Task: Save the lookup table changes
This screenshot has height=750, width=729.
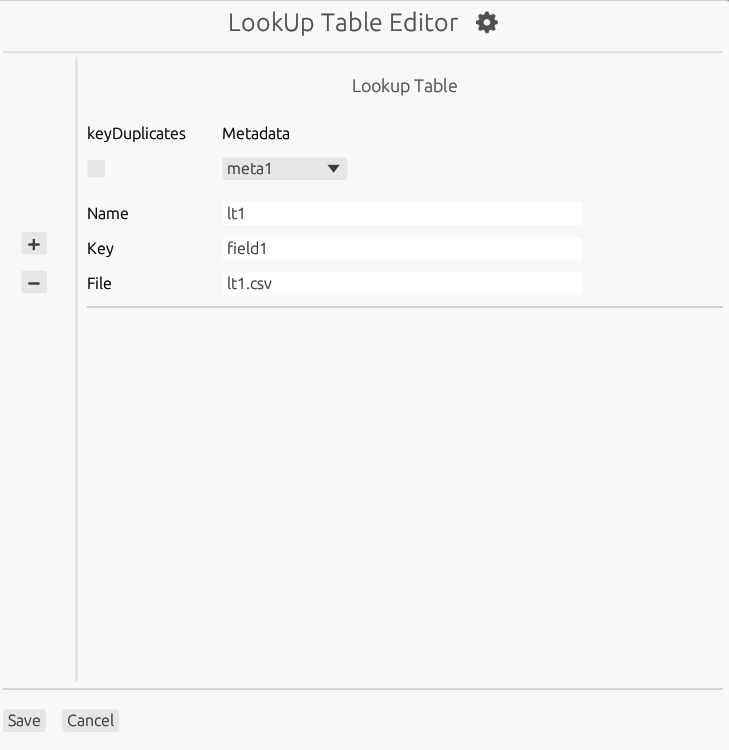Action: pos(24,720)
